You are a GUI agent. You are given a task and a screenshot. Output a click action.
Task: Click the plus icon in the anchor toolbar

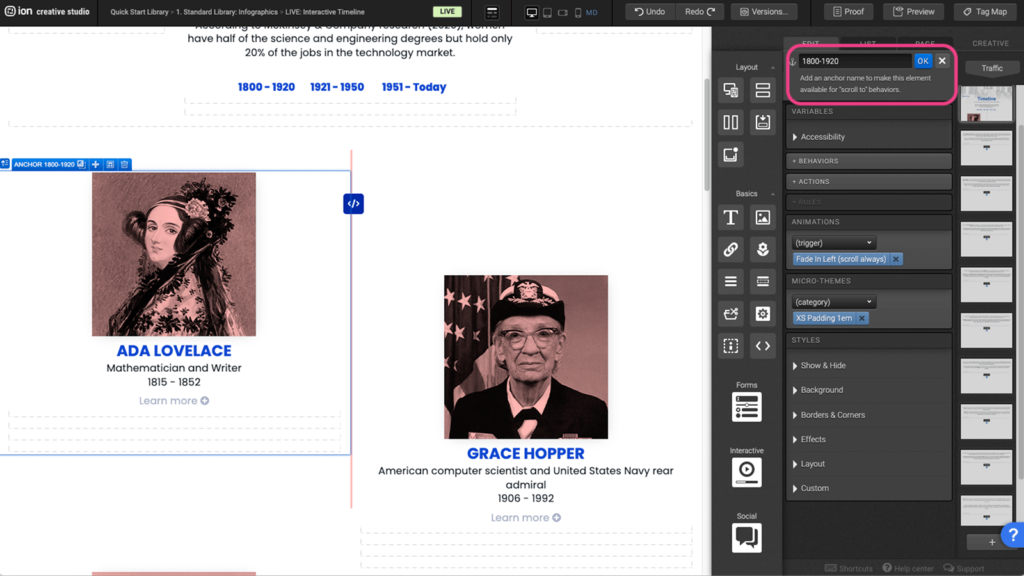click(x=96, y=165)
